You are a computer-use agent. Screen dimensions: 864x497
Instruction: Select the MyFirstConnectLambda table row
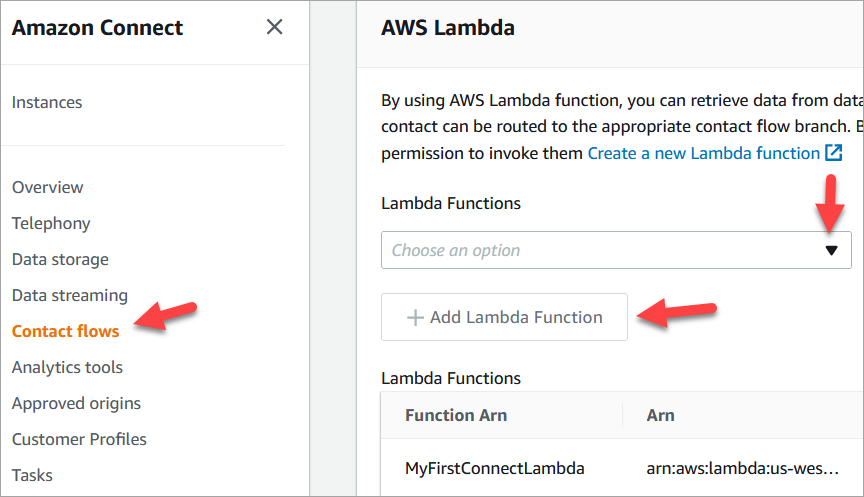(495, 468)
